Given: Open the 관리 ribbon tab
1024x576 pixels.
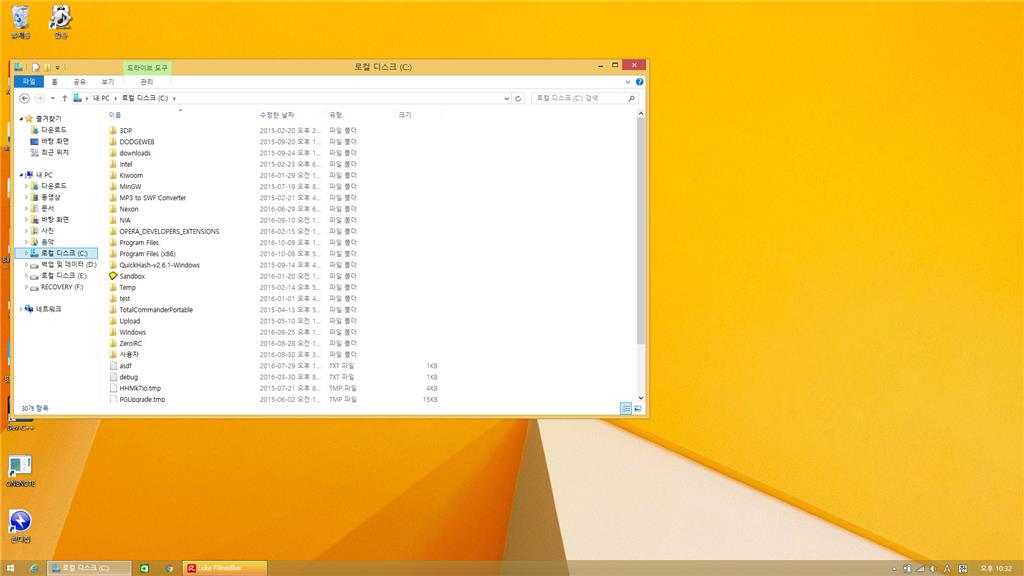Looking at the screenshot, I should coord(147,82).
